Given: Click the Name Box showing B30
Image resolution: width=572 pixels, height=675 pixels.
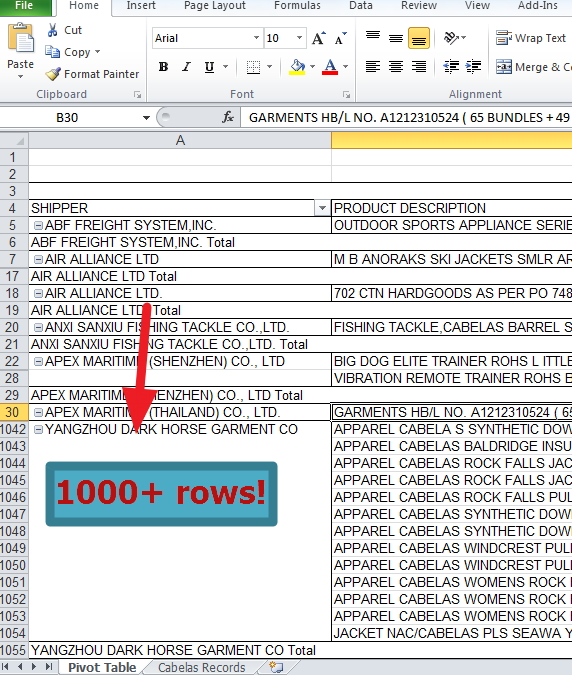Looking at the screenshot, I should [x=67, y=118].
